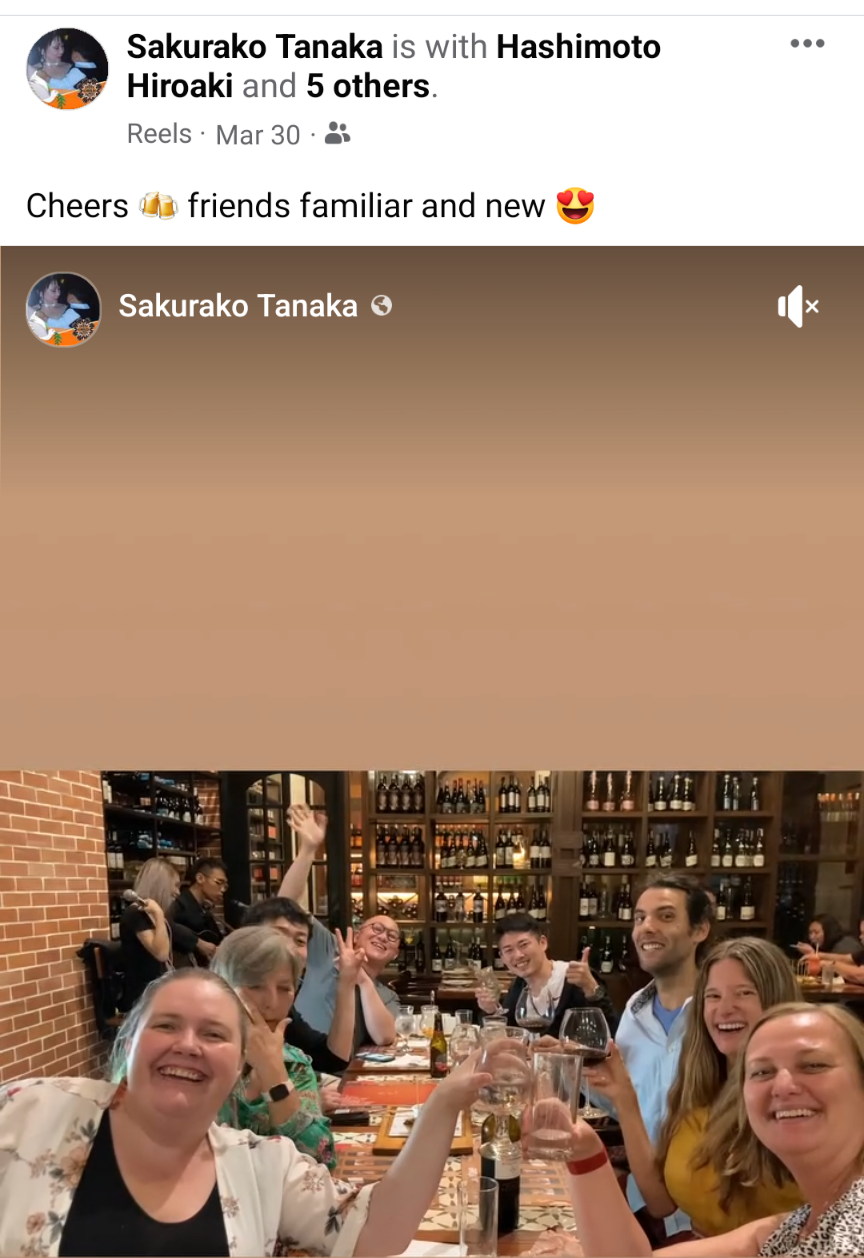
Task: Open Sakurako Tanaka's profile picture at post top
Action: click(x=67, y=68)
